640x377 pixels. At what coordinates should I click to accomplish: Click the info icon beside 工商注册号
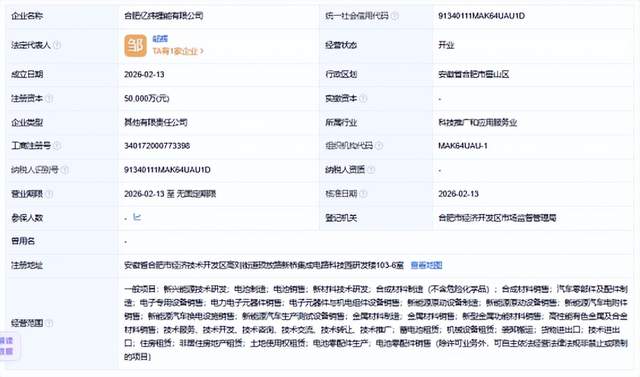pyautogui.click(x=57, y=146)
